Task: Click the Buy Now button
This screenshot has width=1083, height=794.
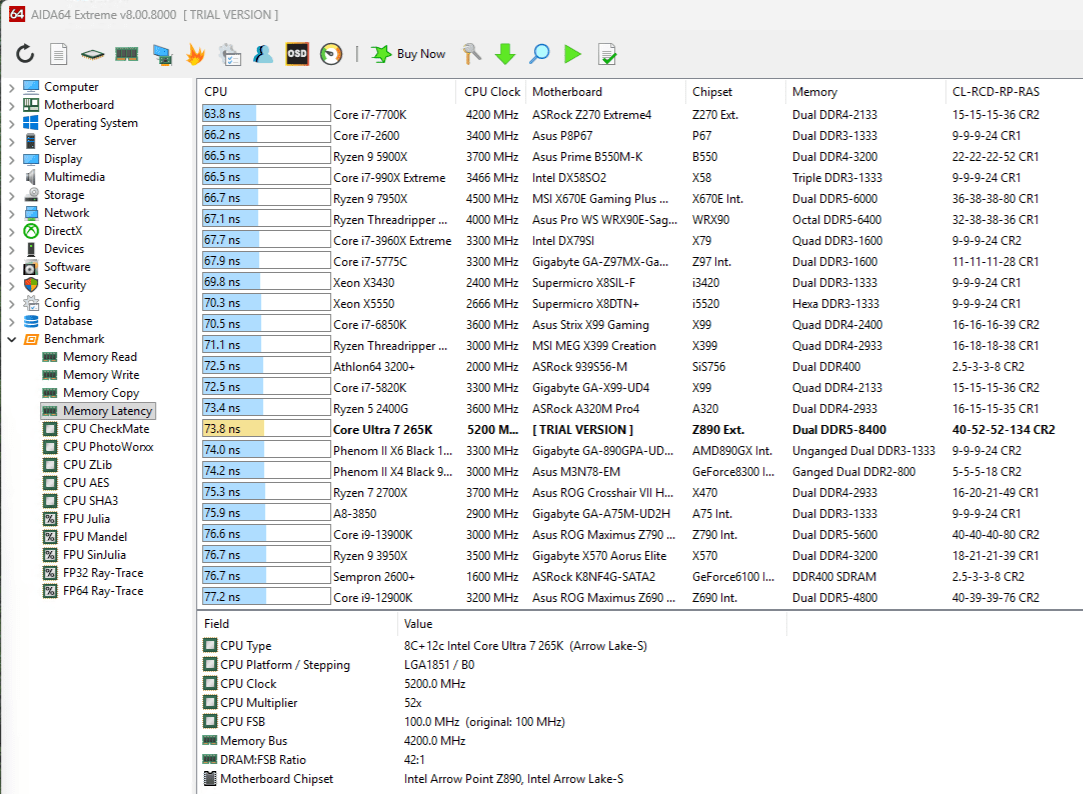Action: [408, 54]
